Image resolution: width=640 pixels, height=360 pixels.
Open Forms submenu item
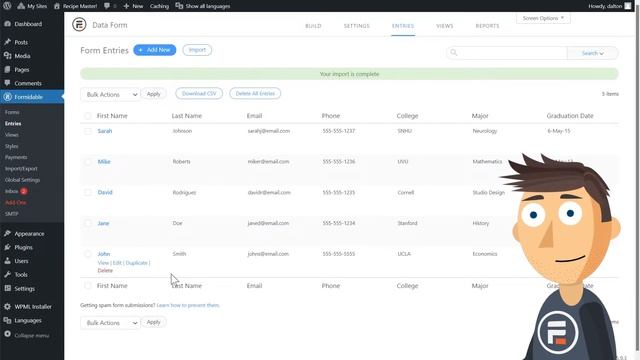(x=12, y=112)
